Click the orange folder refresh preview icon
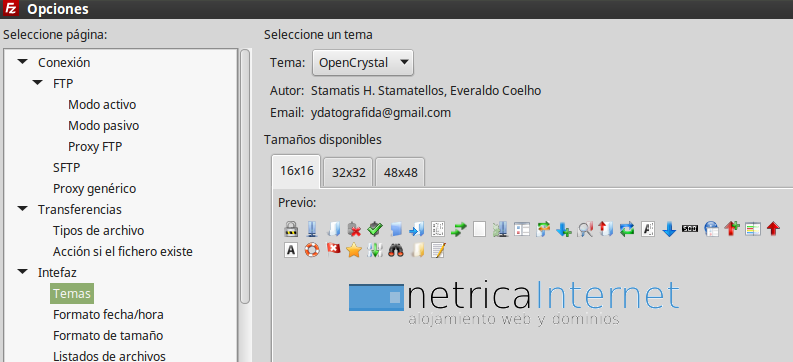 pos(543,229)
